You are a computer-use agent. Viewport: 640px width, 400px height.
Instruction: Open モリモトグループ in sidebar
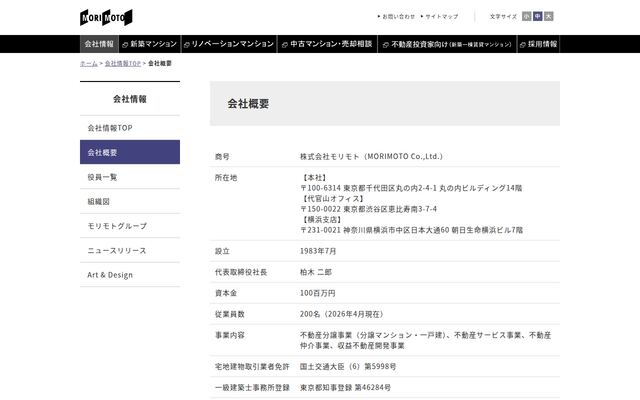pyautogui.click(x=130, y=226)
